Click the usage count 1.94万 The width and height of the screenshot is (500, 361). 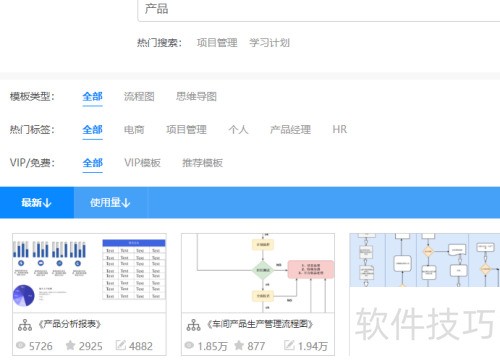(x=313, y=346)
